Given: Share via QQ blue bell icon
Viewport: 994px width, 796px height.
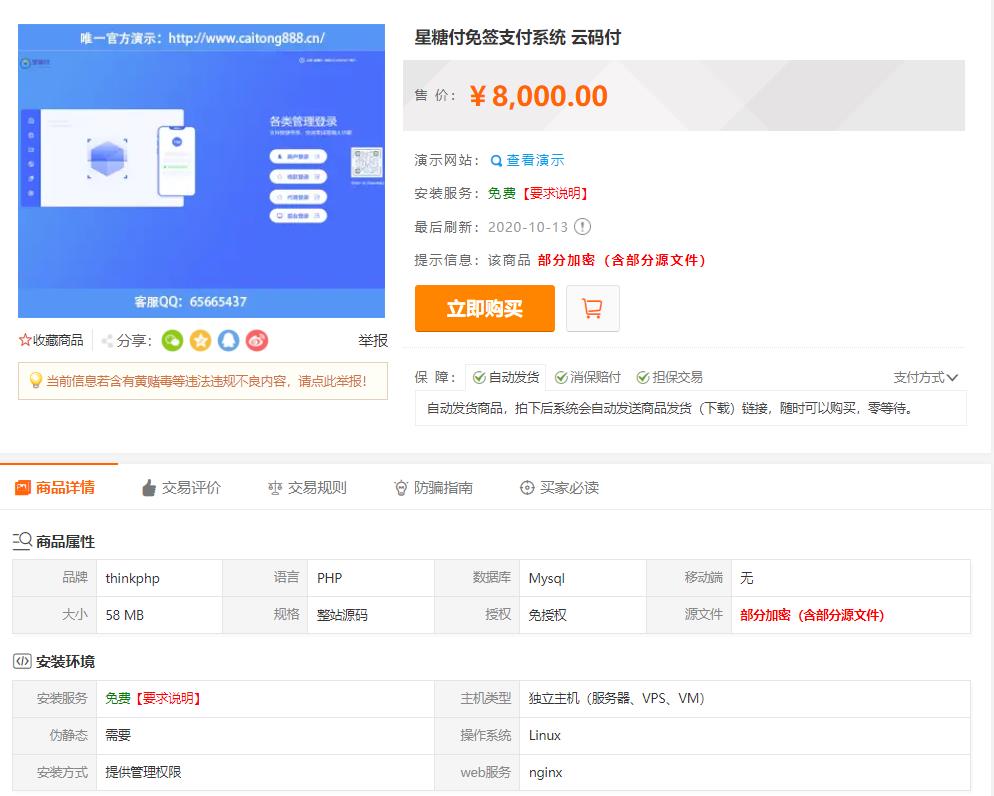Looking at the screenshot, I should pos(228,341).
